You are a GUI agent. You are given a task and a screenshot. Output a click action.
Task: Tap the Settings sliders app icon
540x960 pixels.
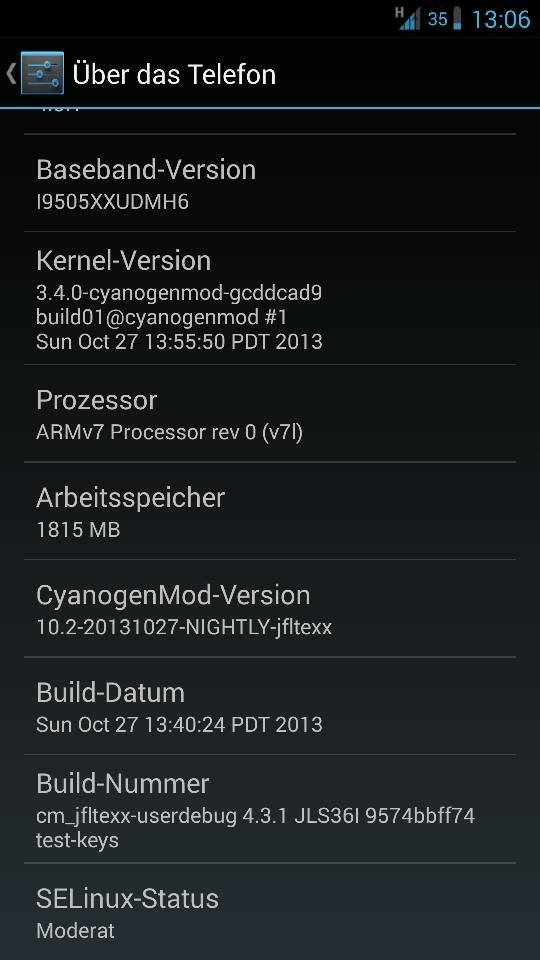[42, 73]
